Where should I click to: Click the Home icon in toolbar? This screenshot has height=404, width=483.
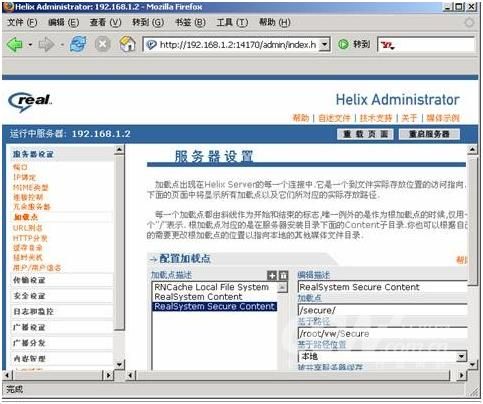pos(128,44)
